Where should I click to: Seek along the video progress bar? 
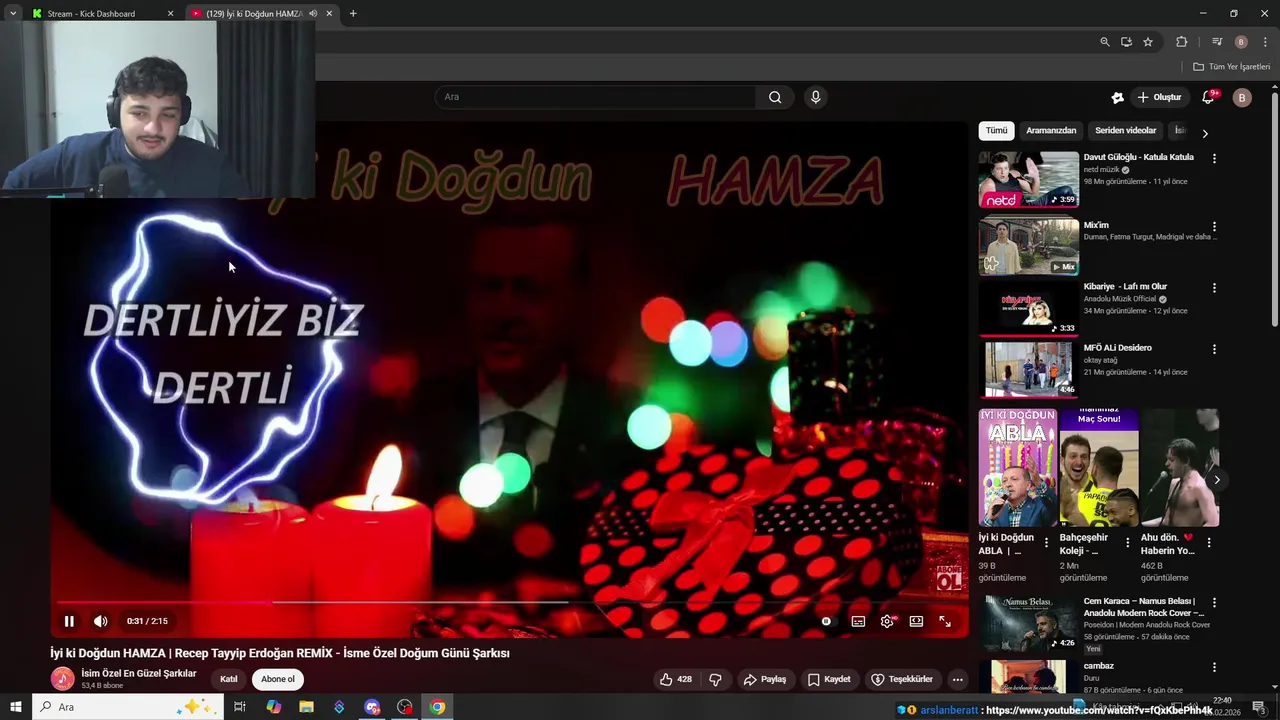[510, 602]
